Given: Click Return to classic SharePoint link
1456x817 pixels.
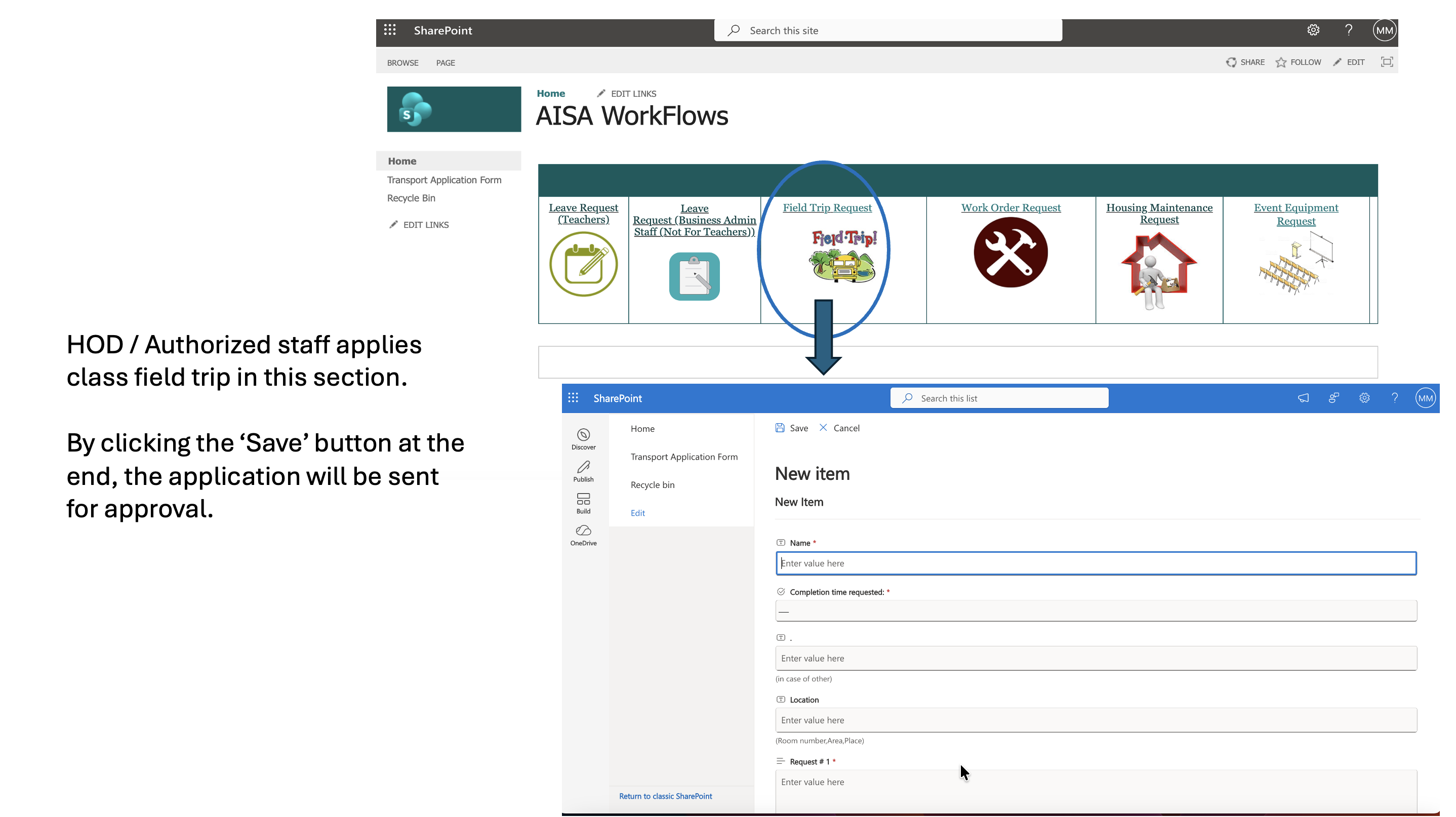Looking at the screenshot, I should (665, 796).
